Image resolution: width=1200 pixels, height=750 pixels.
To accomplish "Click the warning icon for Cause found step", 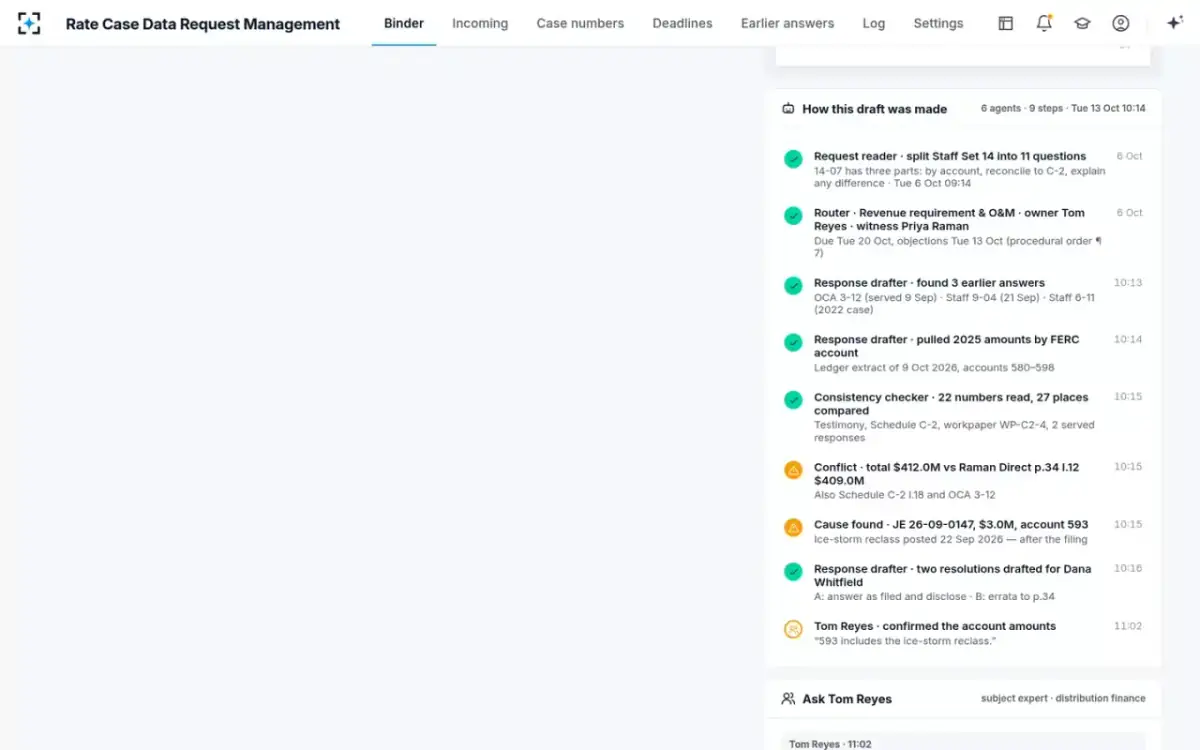I will click(x=793, y=527).
